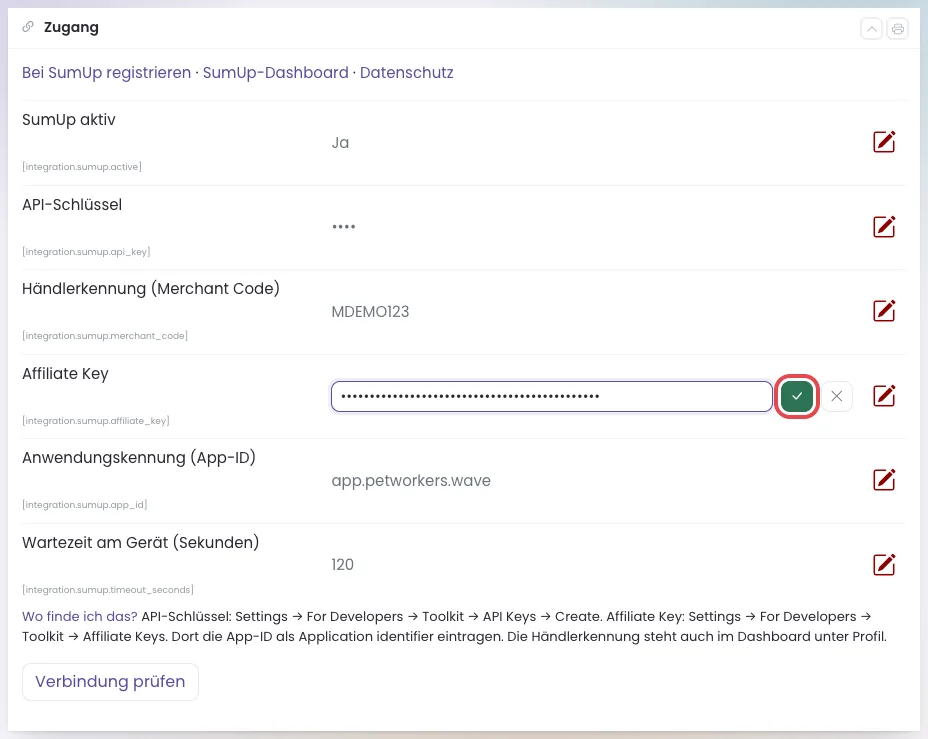Click the key text integration.sumup.affiliate_key
Viewport: 928px width, 739px height.
pos(96,421)
